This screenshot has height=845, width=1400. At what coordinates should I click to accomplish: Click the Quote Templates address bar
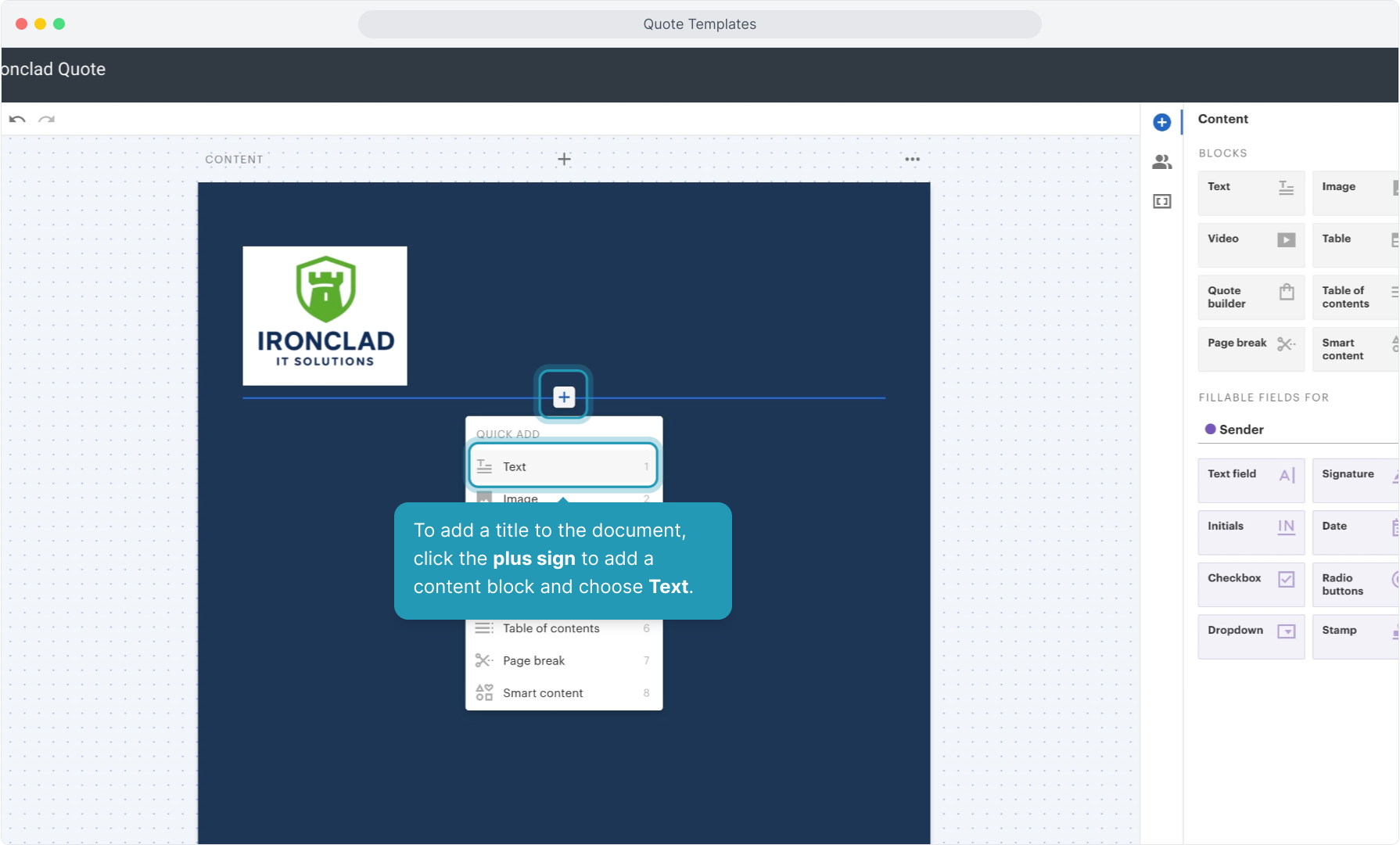click(x=699, y=24)
